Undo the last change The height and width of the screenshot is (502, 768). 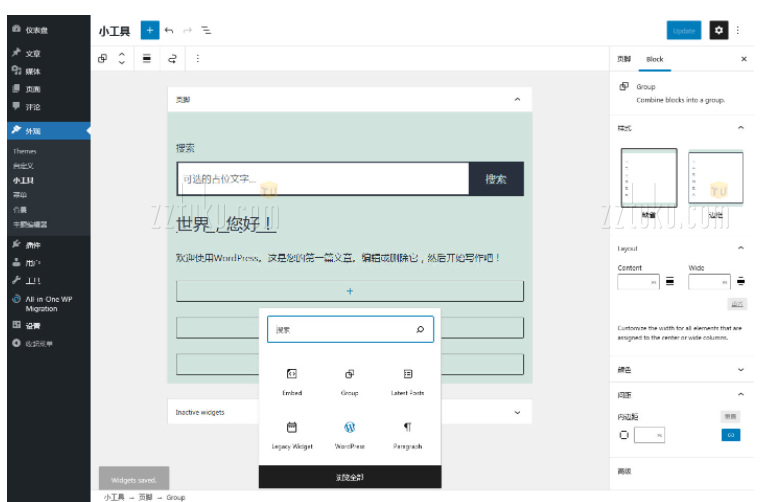click(x=169, y=31)
